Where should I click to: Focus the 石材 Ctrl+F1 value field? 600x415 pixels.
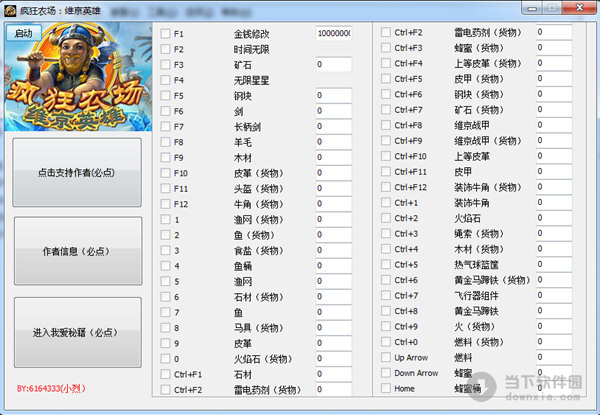[x=334, y=374]
